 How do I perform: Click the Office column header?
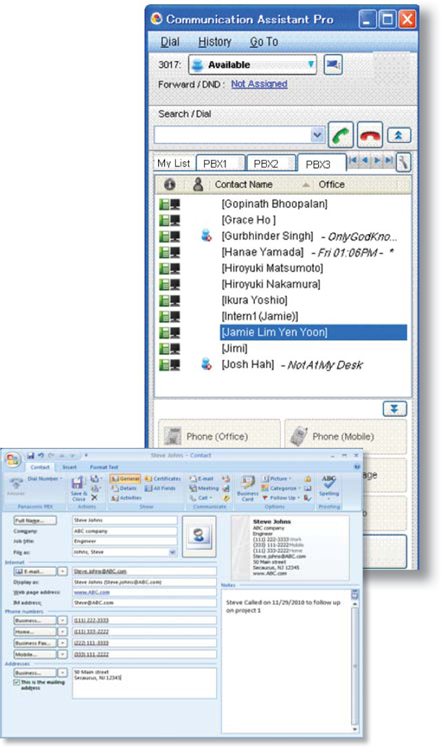(331, 185)
